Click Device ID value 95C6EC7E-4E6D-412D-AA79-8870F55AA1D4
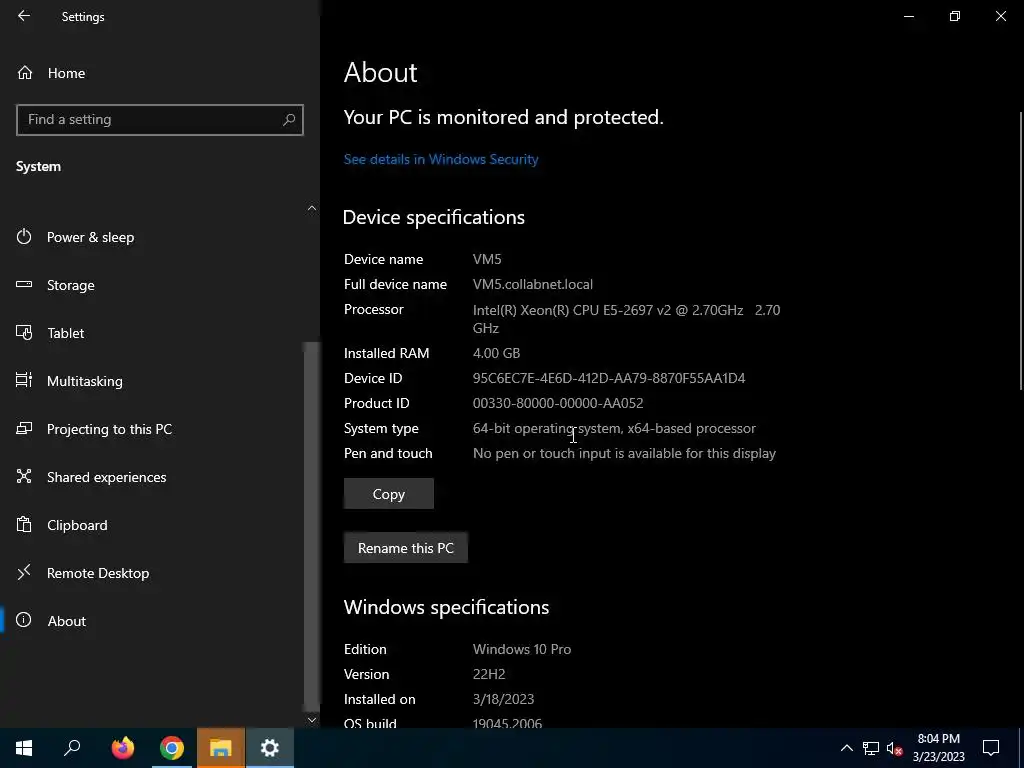1024x768 pixels. click(x=609, y=378)
